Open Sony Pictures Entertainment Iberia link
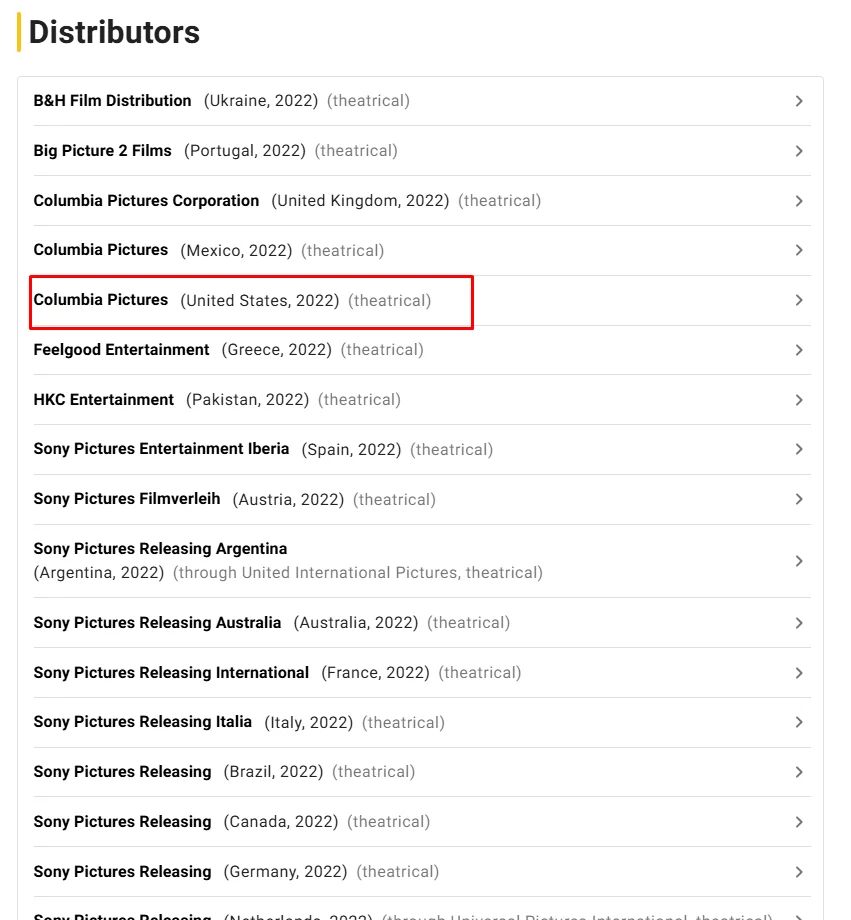This screenshot has width=851, height=920. point(161,449)
